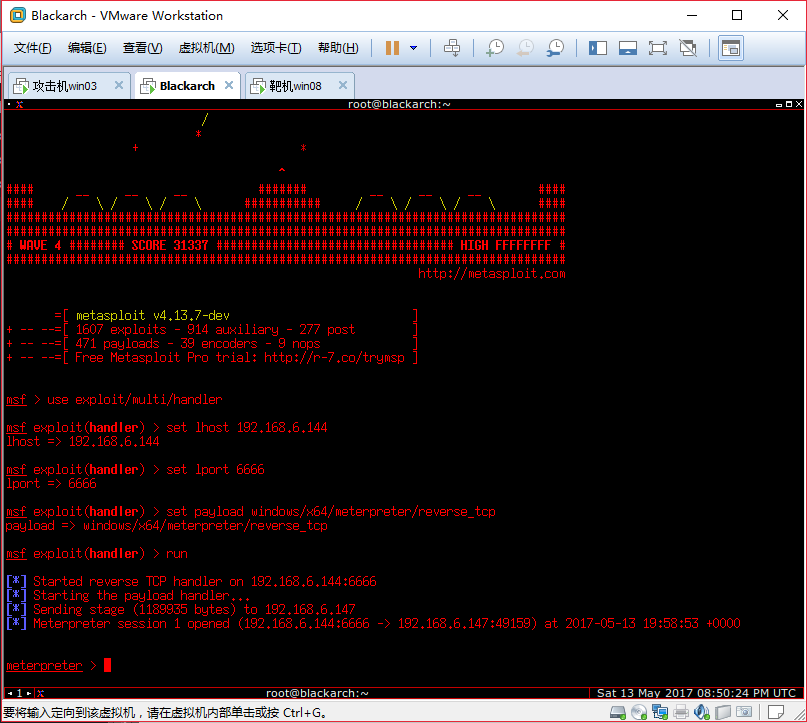Minimize the inner terminal window
The height and width of the screenshot is (723, 807).
pyautogui.click(x=779, y=104)
